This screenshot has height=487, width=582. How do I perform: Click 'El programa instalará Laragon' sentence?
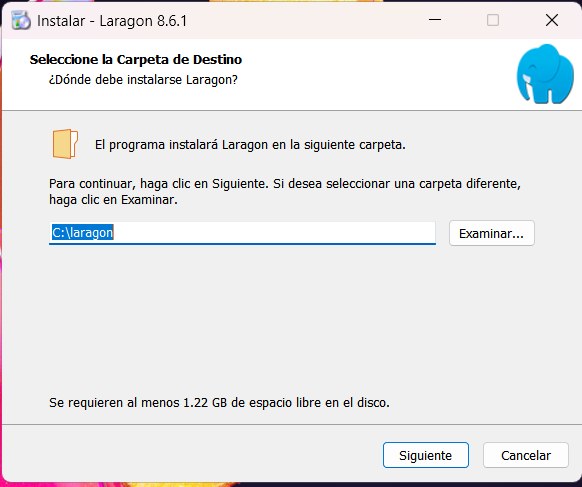point(250,144)
